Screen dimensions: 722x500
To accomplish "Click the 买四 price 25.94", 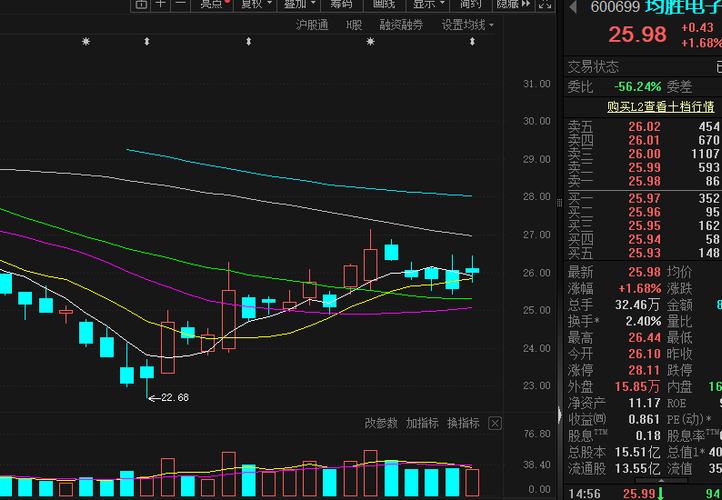I will [644, 239].
